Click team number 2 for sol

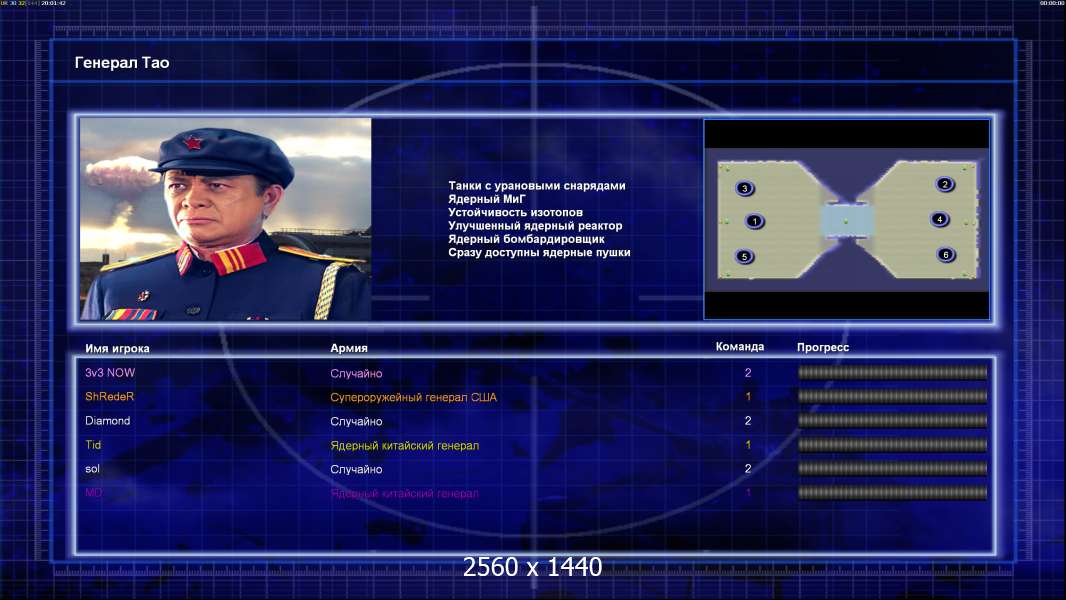(x=748, y=468)
